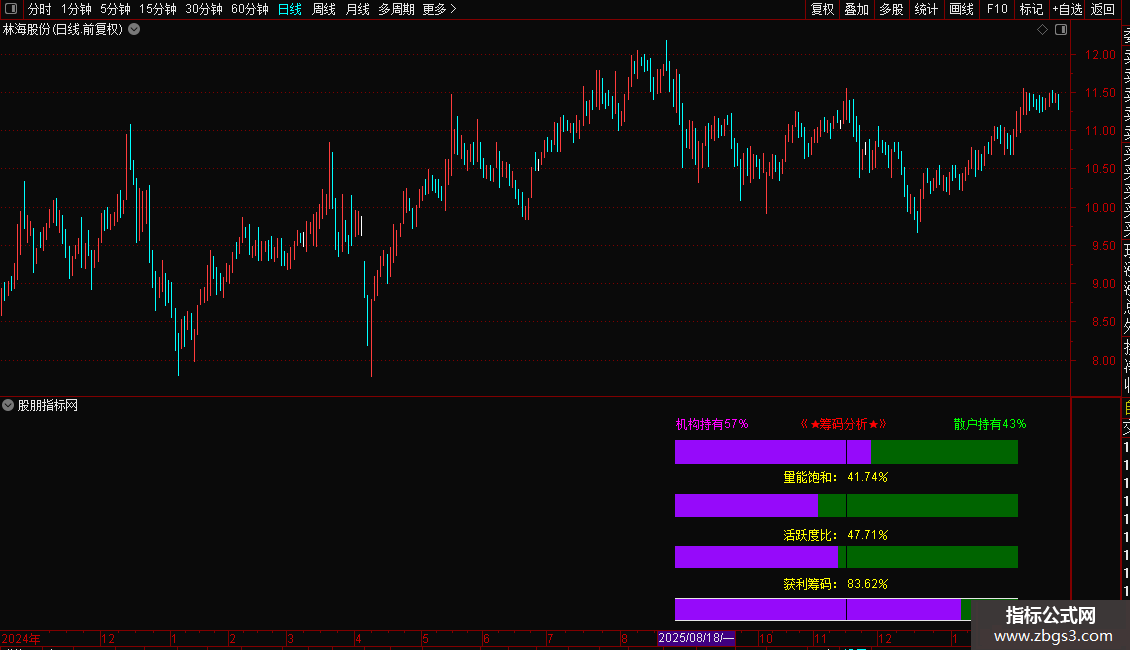This screenshot has width=1130, height=650.
Task: Switch to 月线 monthly chart
Action: pos(357,9)
